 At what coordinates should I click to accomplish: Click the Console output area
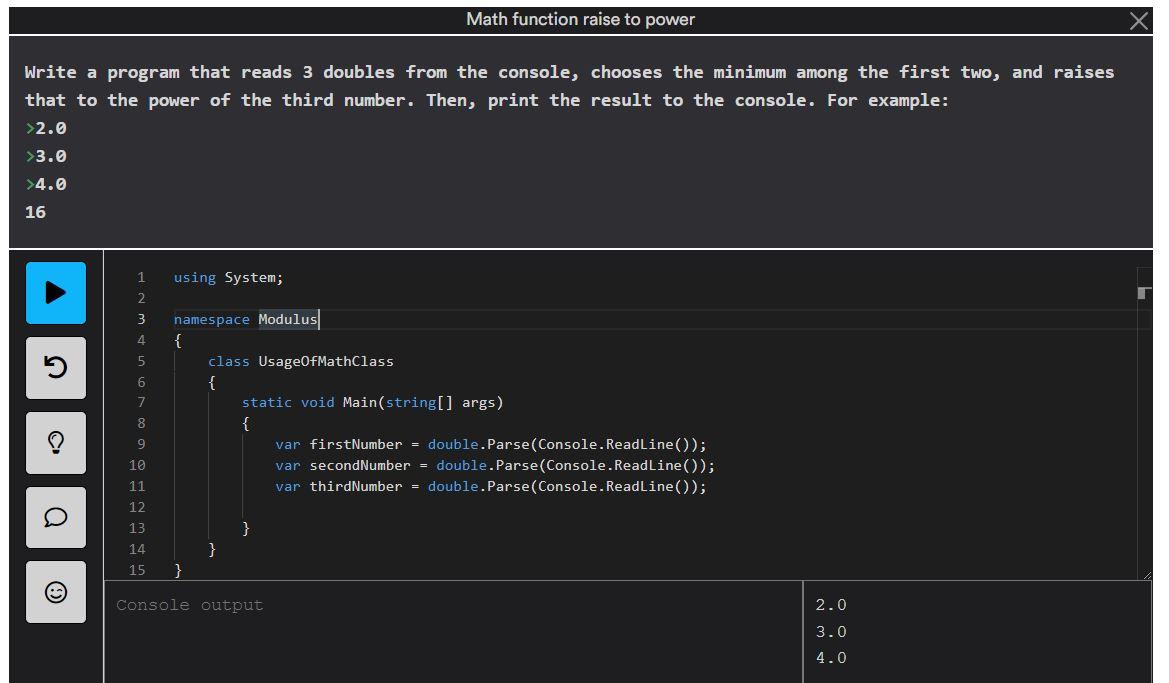pos(453,632)
